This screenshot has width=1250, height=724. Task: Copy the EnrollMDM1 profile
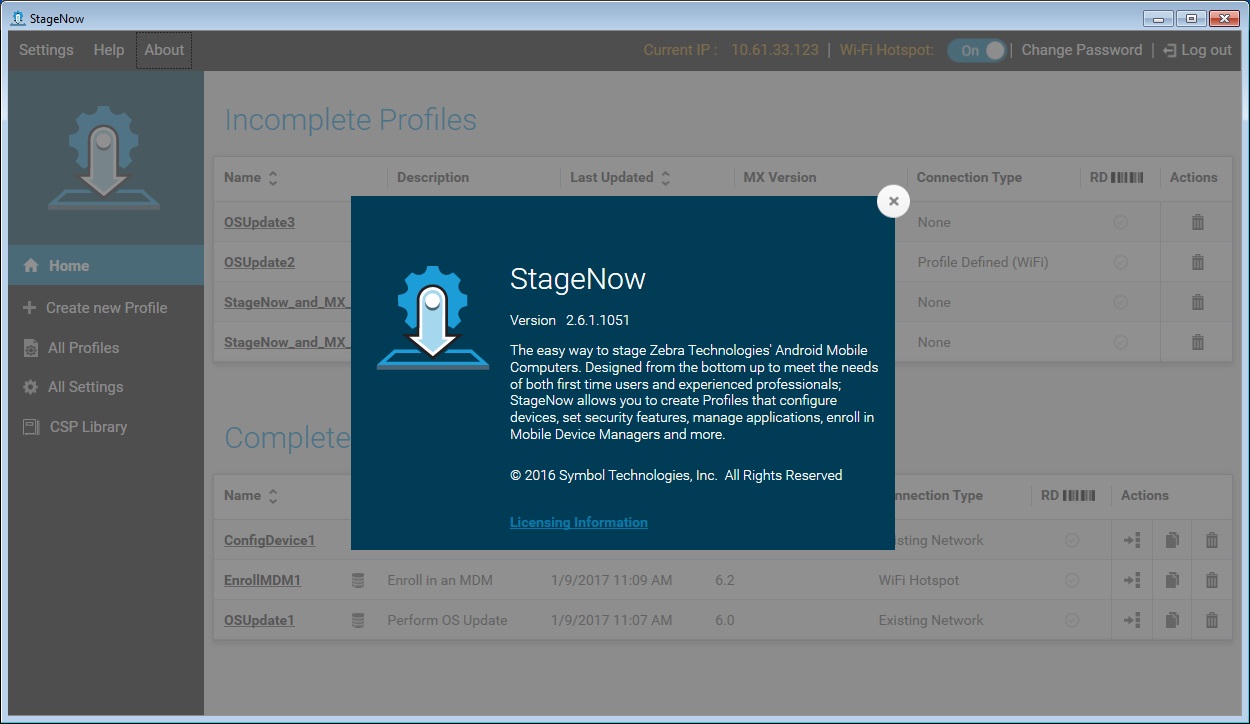[x=1172, y=580]
